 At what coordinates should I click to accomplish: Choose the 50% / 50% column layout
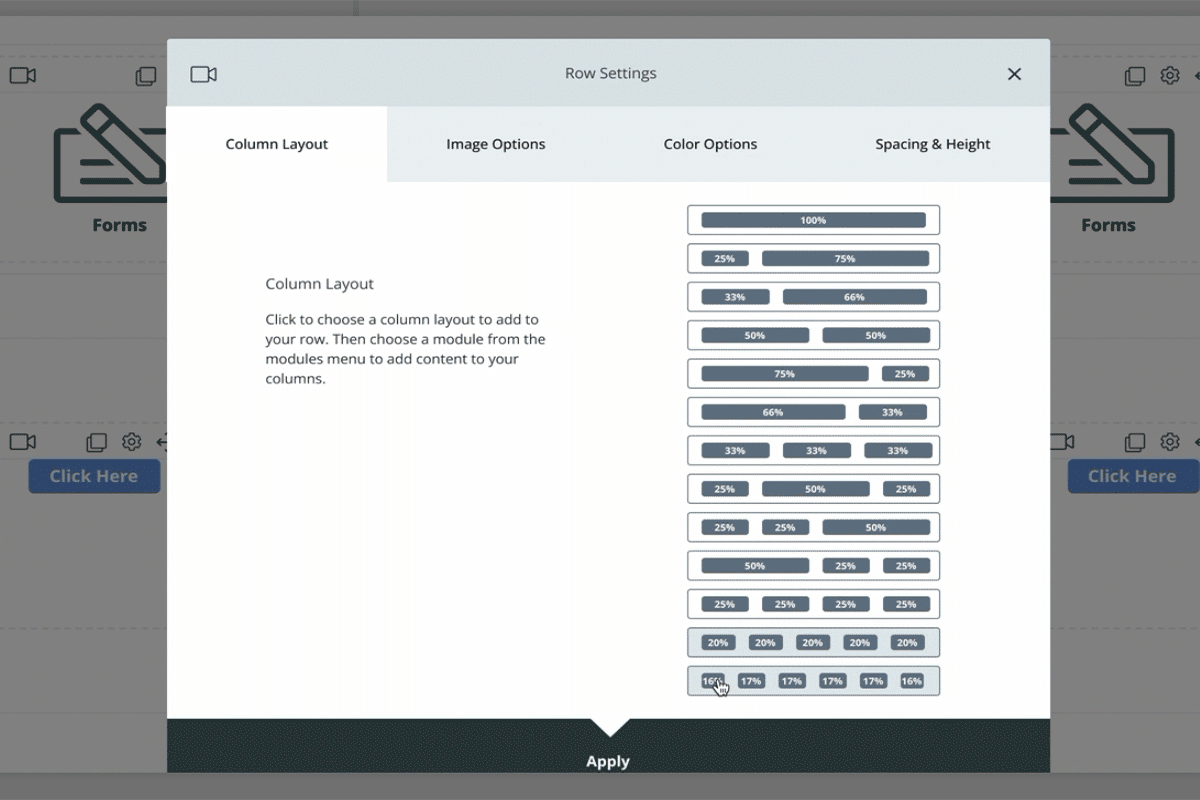click(813, 335)
